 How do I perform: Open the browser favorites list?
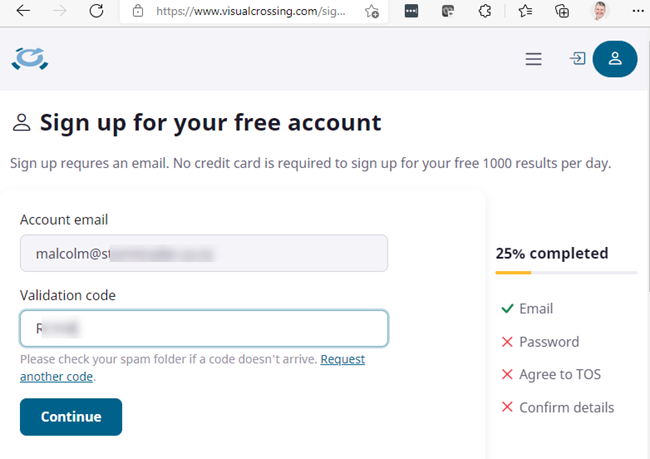525,11
